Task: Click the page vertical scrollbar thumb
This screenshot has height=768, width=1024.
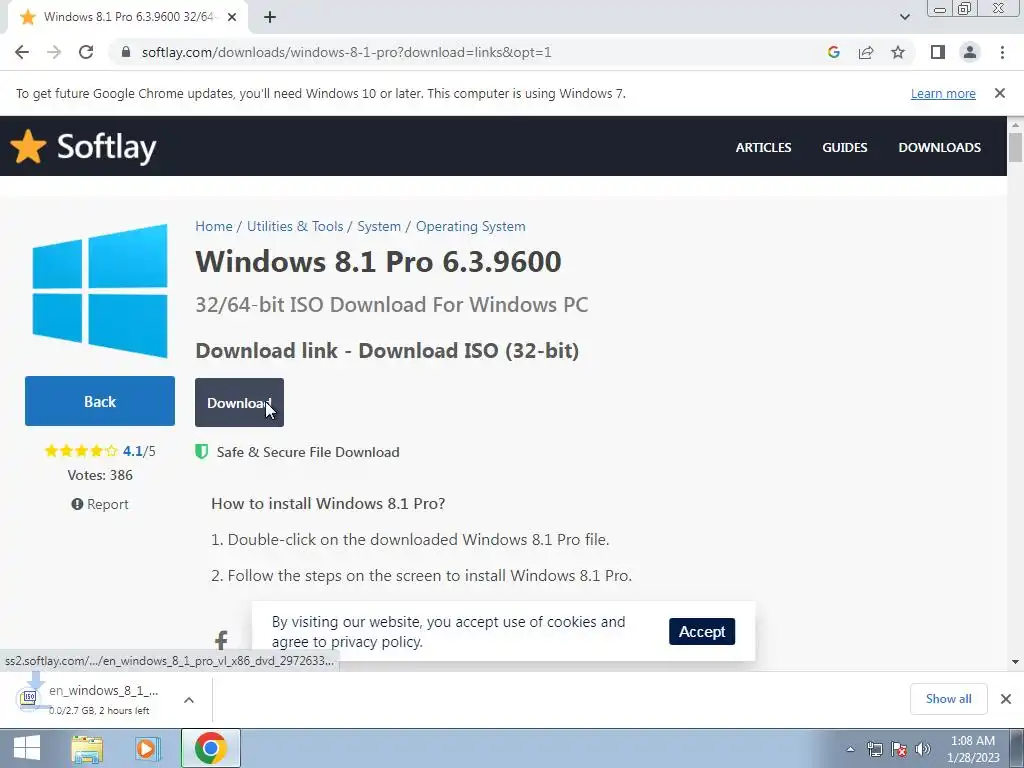Action: (1015, 147)
